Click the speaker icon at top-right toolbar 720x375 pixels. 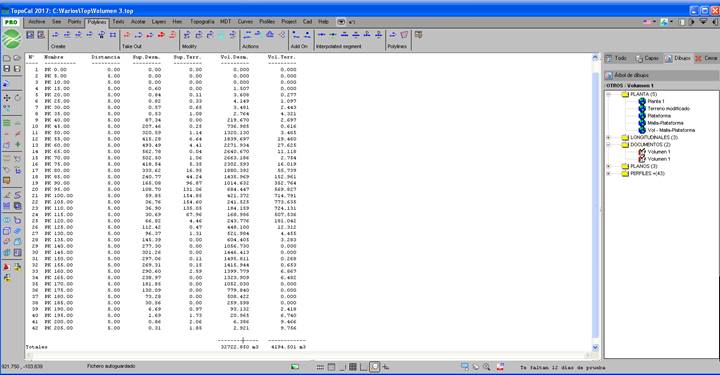pos(714,22)
